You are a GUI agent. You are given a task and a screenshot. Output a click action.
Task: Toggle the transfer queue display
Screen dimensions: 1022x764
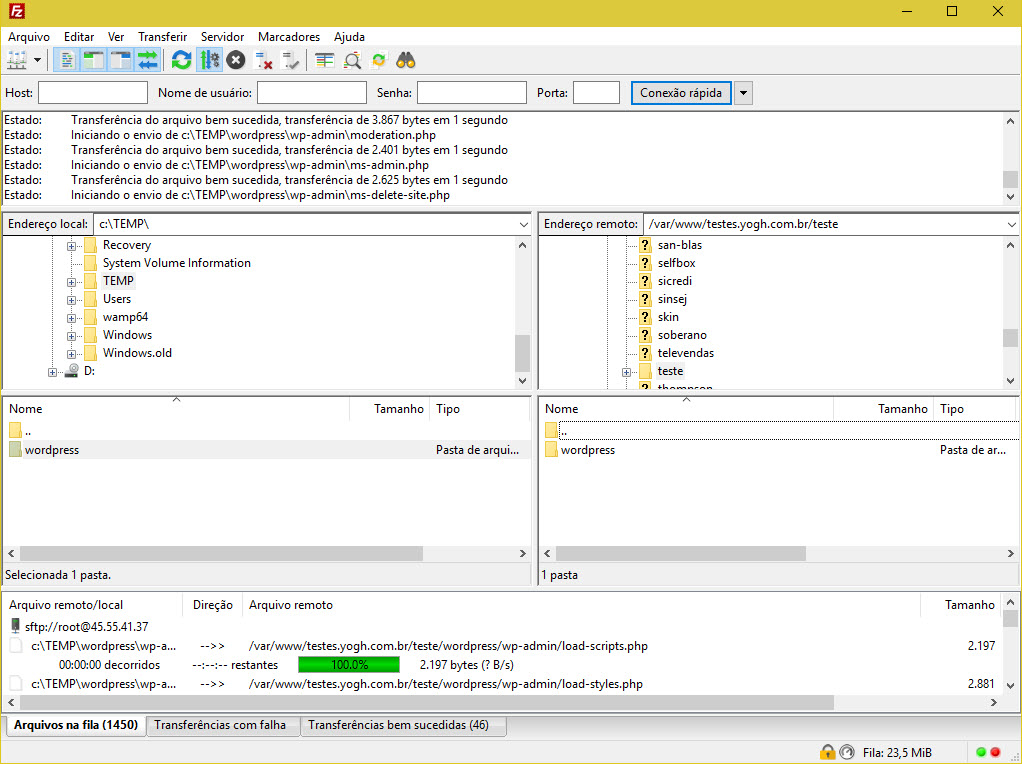pyautogui.click(x=148, y=61)
